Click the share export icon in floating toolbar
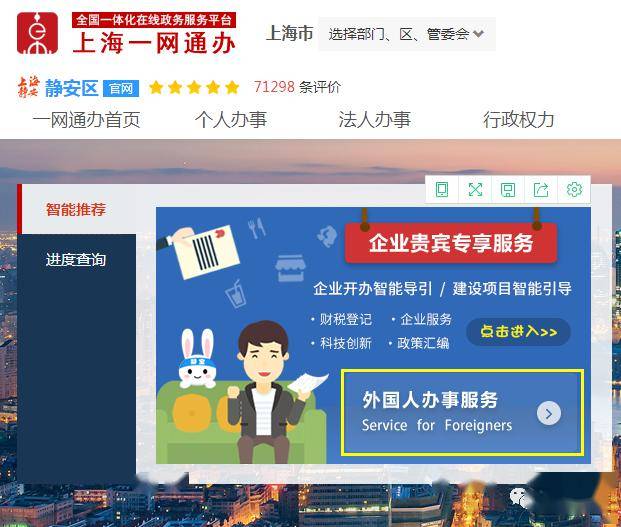This screenshot has height=527, width=621. (541, 189)
